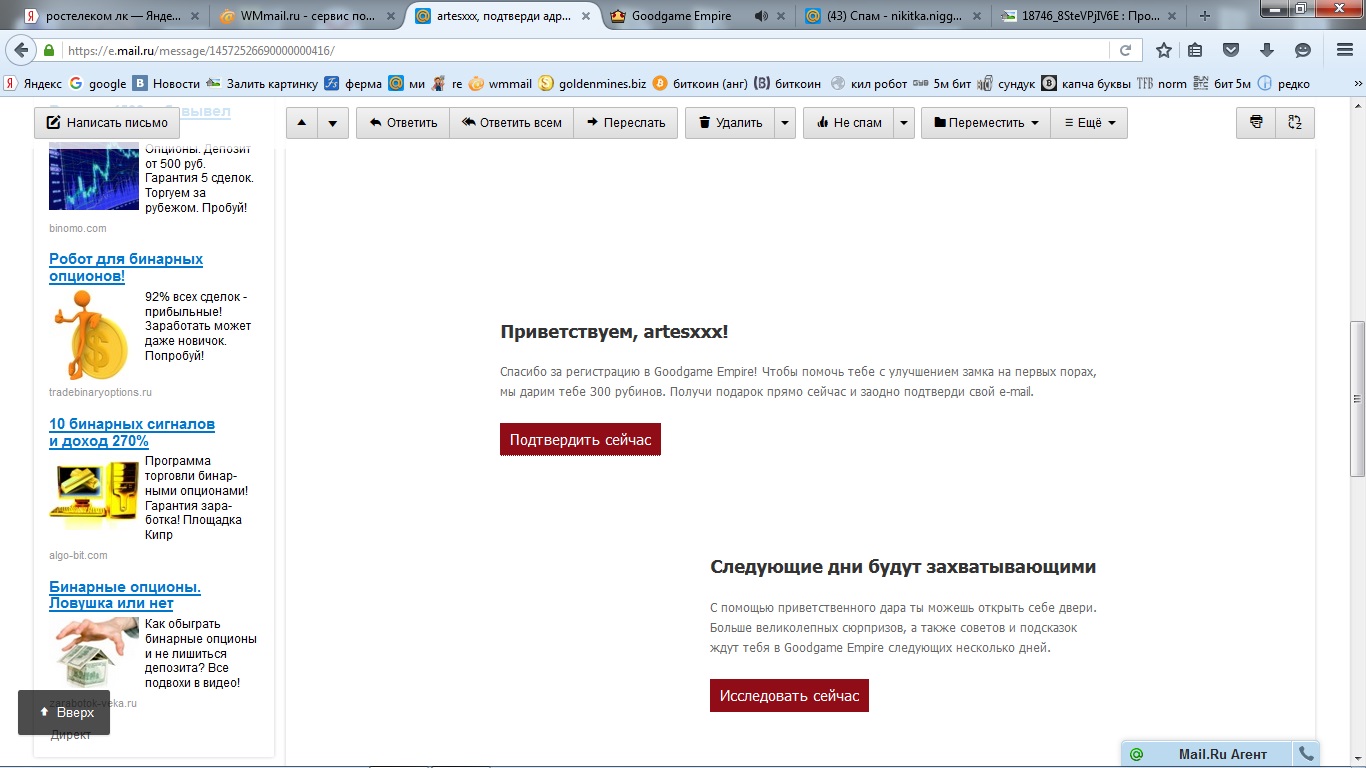The image size is (1366, 768).
Task: Open the Яндекс bookmark
Action: tap(33, 84)
